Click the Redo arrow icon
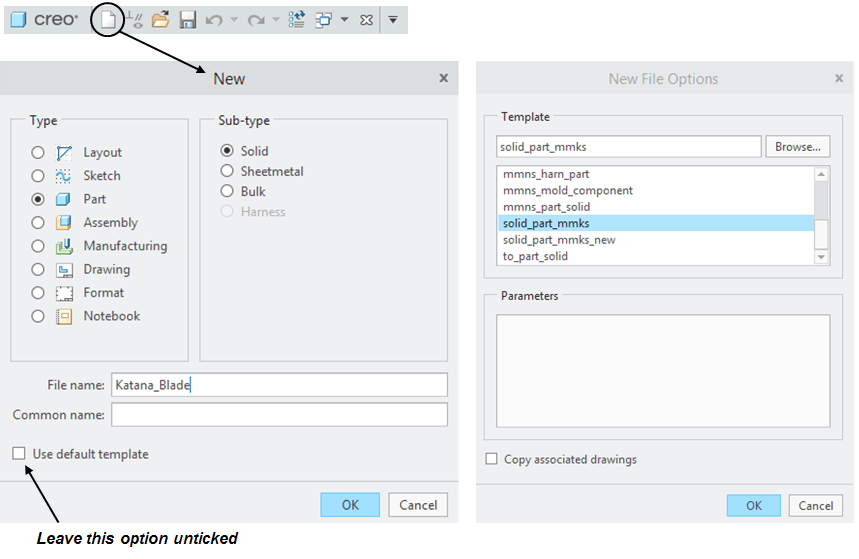The image size is (859, 559). [x=256, y=19]
